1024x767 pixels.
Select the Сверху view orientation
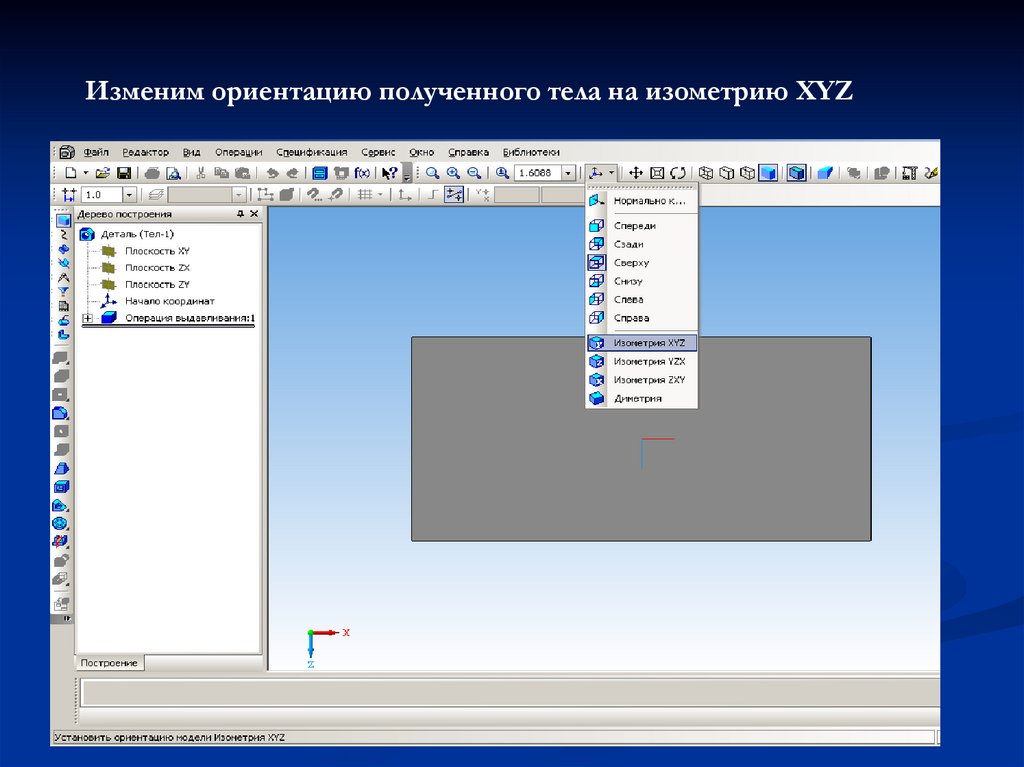click(x=642, y=263)
